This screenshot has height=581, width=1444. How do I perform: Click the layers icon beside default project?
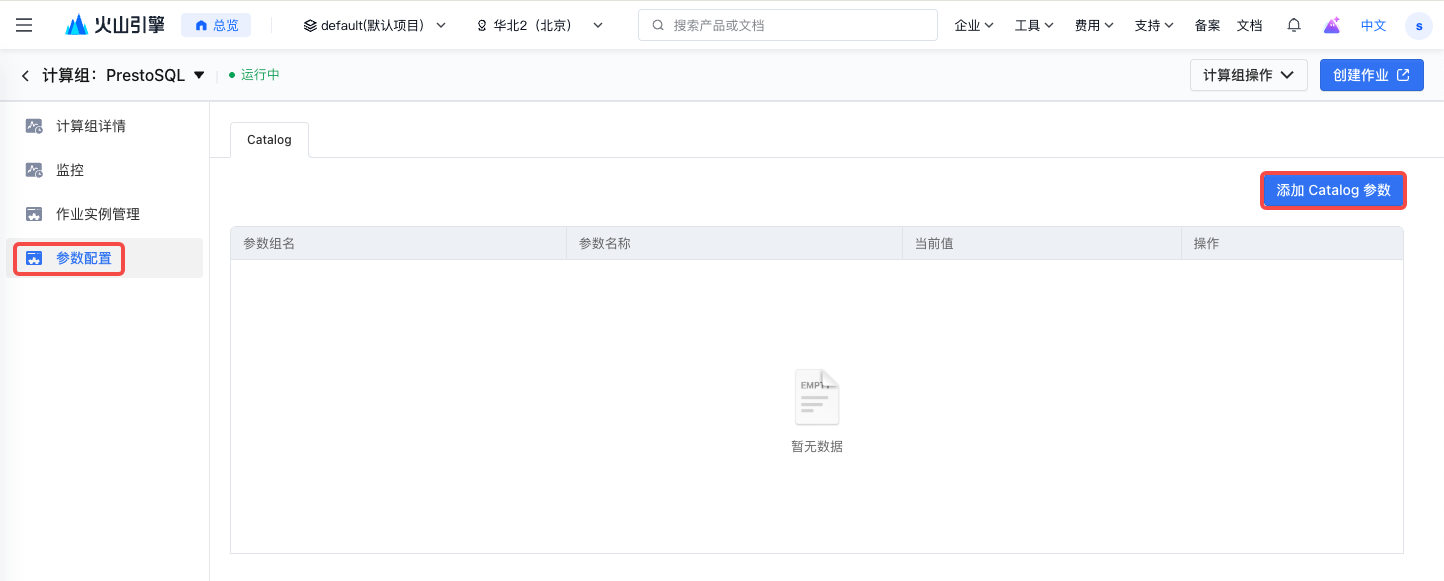[x=310, y=25]
